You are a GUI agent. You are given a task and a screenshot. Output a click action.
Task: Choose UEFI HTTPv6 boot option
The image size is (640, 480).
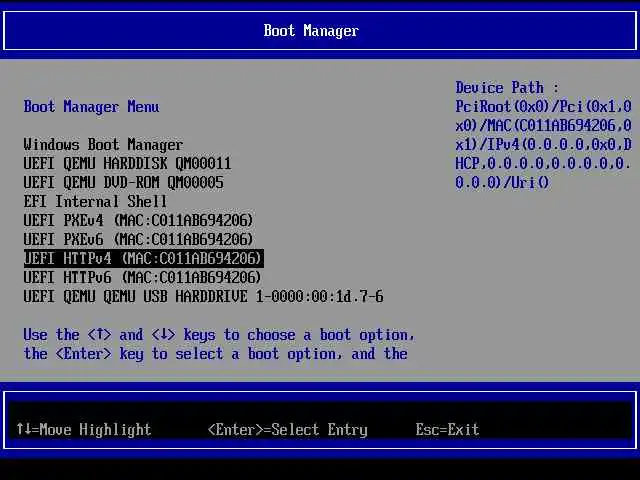[x=142, y=278]
